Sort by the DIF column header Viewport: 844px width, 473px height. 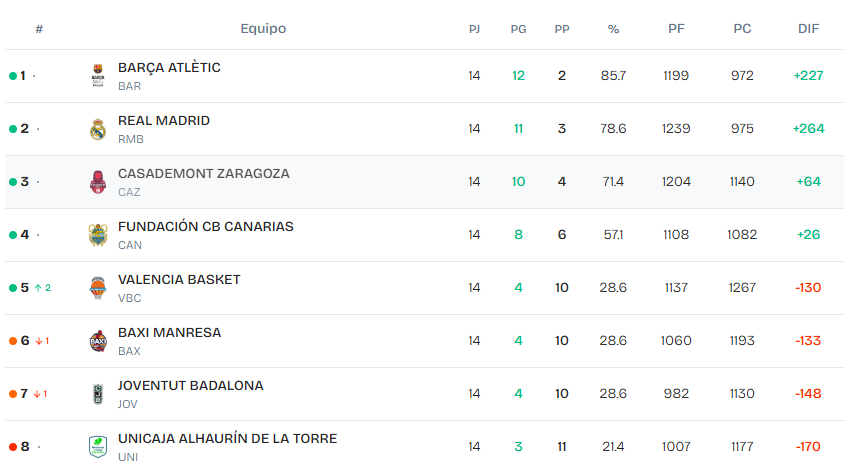808,29
